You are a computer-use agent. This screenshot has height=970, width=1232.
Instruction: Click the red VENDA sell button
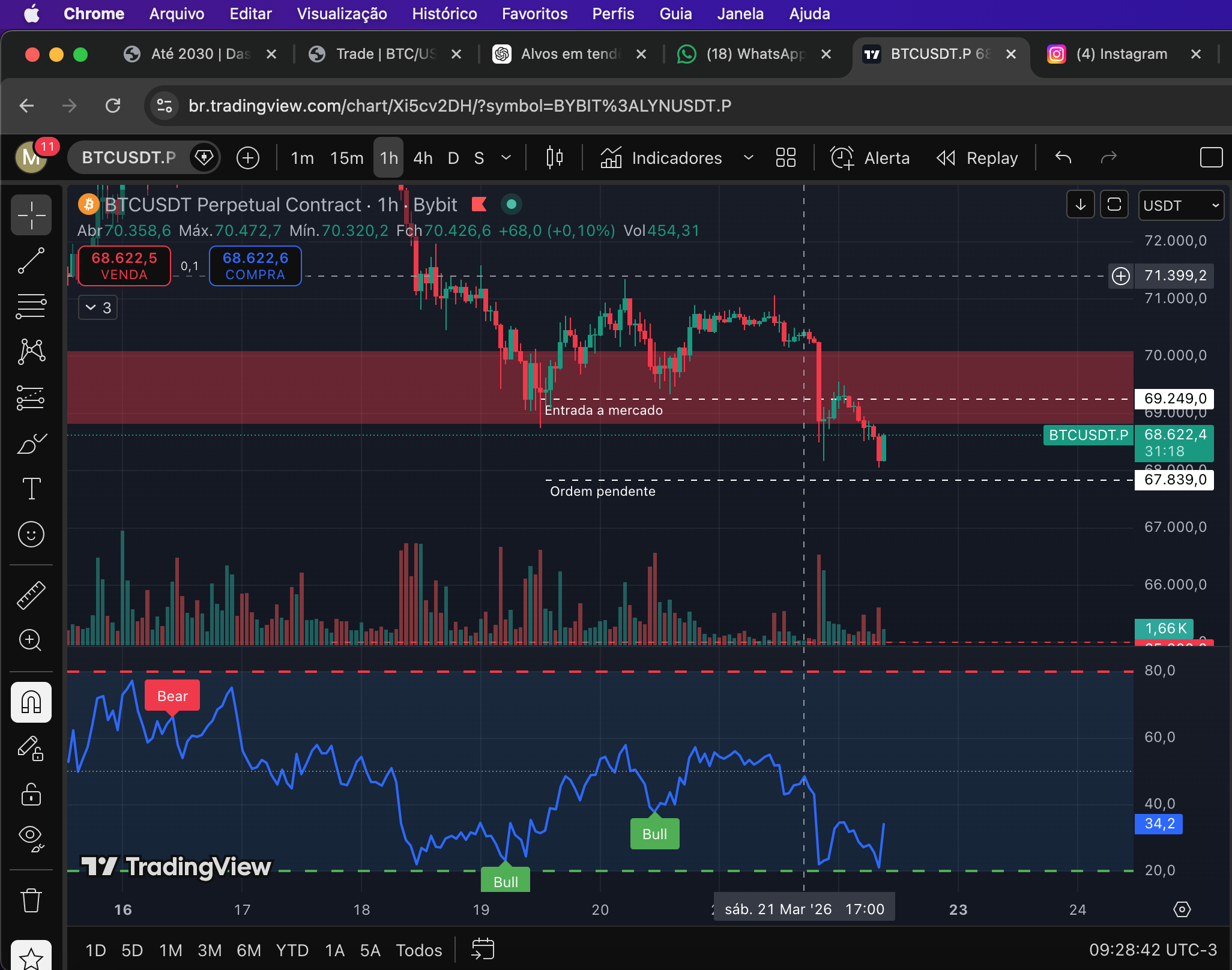click(x=124, y=266)
